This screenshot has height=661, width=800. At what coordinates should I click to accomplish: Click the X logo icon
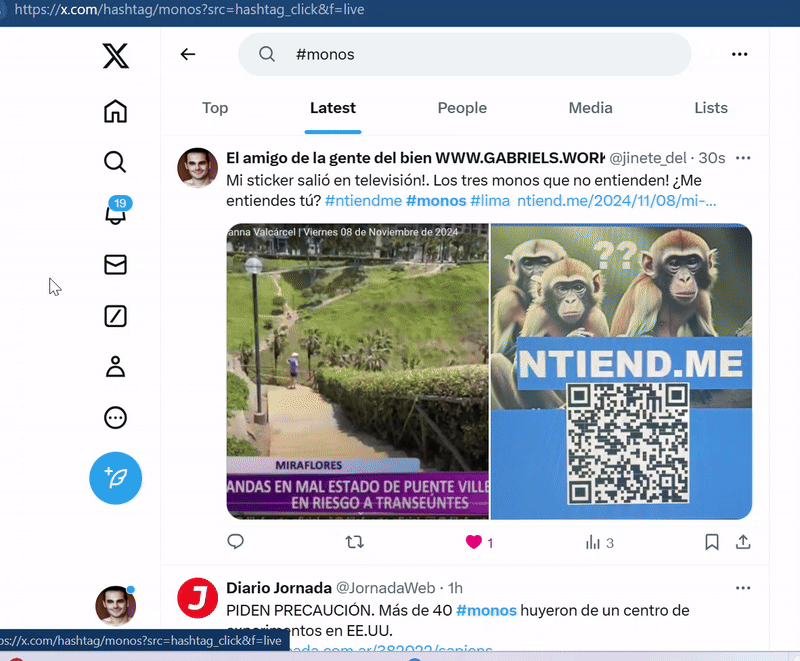pyautogui.click(x=116, y=55)
